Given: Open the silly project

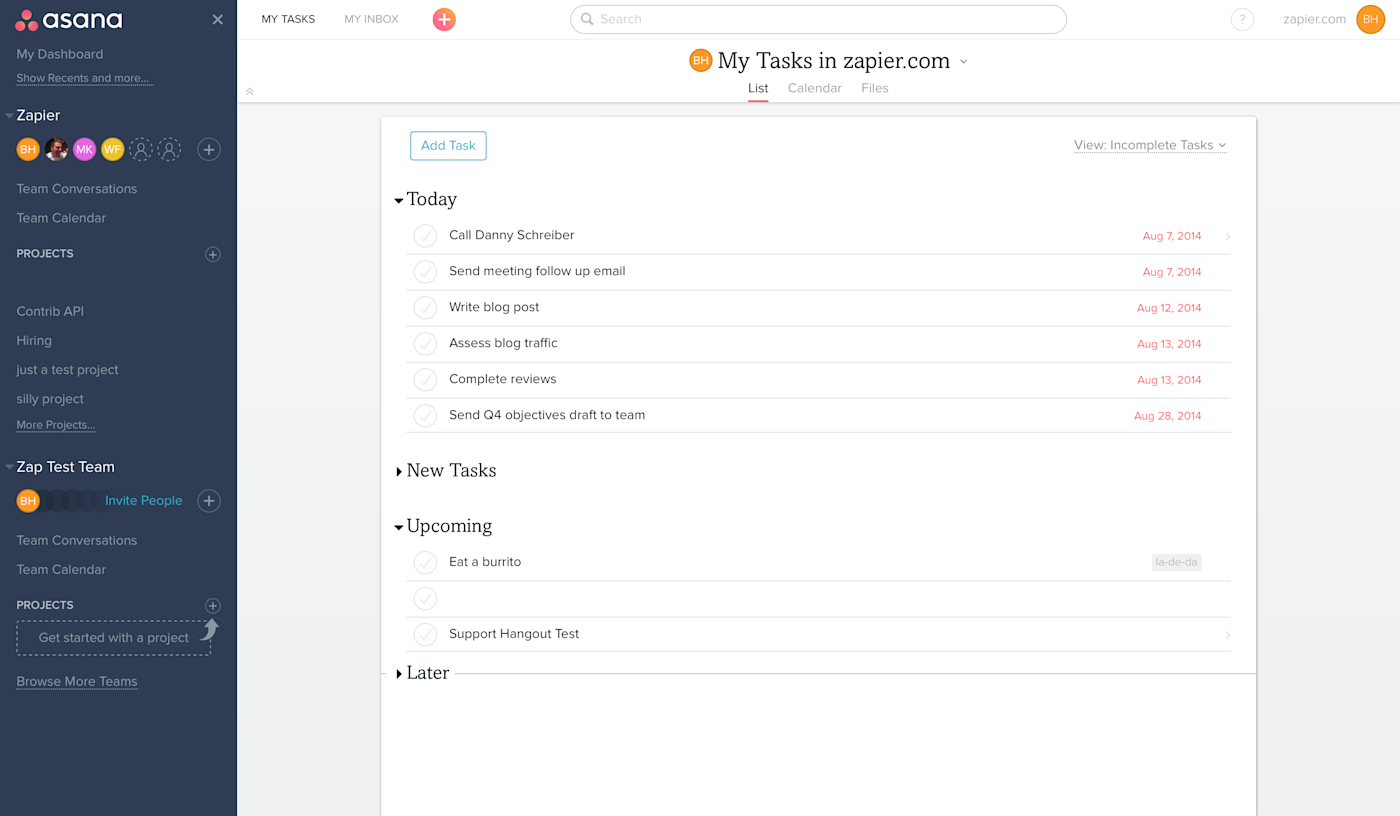Looking at the screenshot, I should click(50, 399).
